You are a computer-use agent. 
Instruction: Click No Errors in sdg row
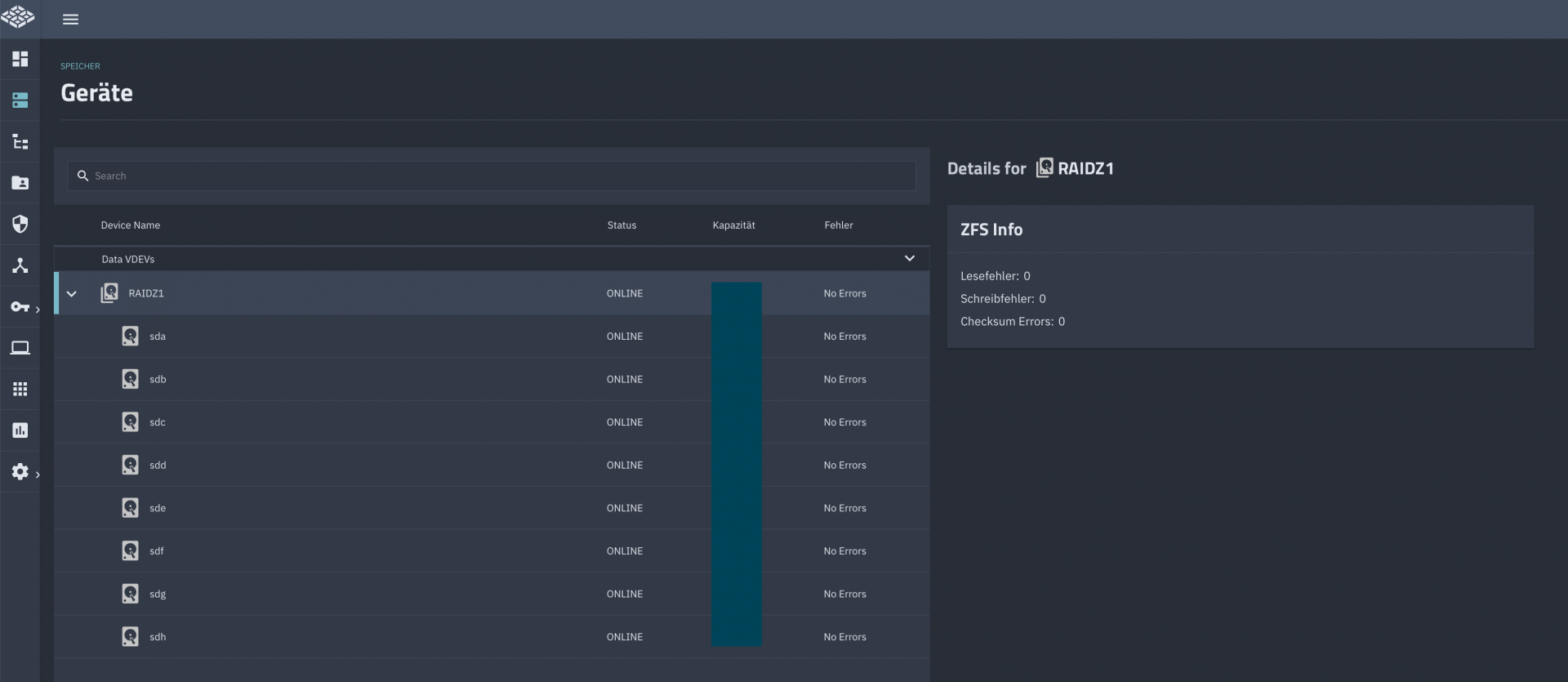(x=845, y=594)
